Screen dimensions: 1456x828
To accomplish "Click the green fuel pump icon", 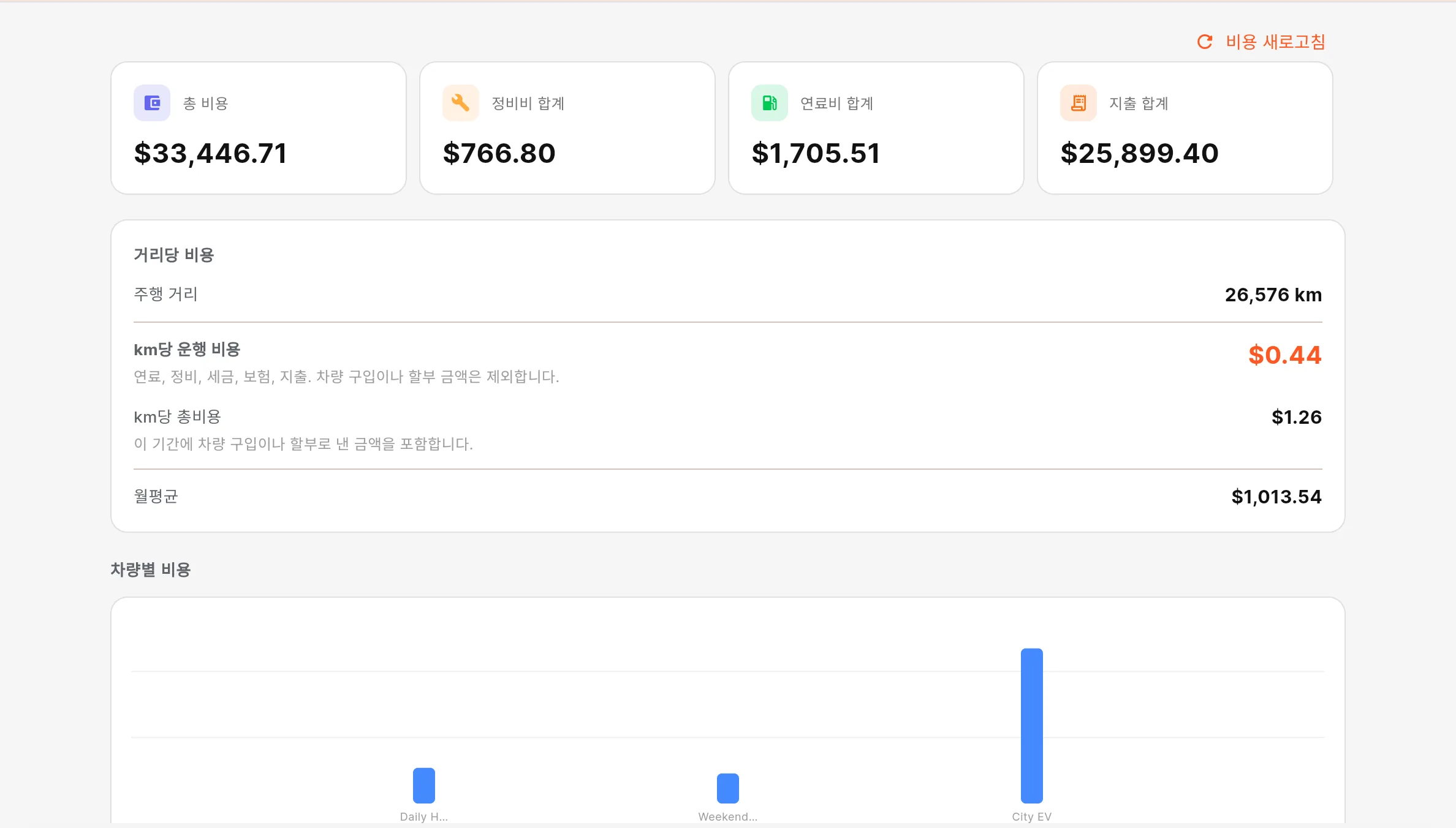I will click(770, 103).
